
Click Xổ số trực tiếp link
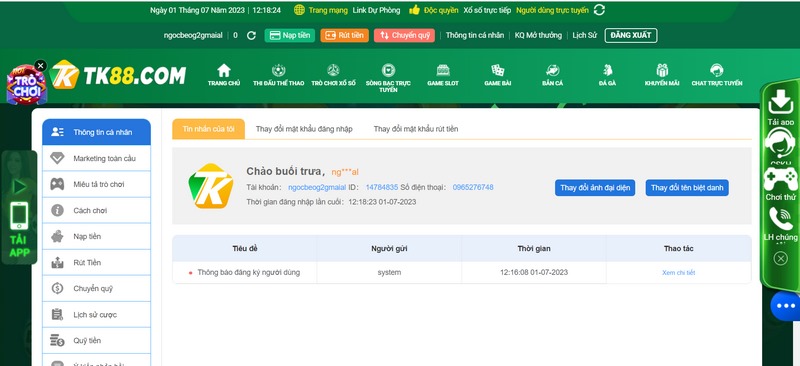tap(487, 10)
